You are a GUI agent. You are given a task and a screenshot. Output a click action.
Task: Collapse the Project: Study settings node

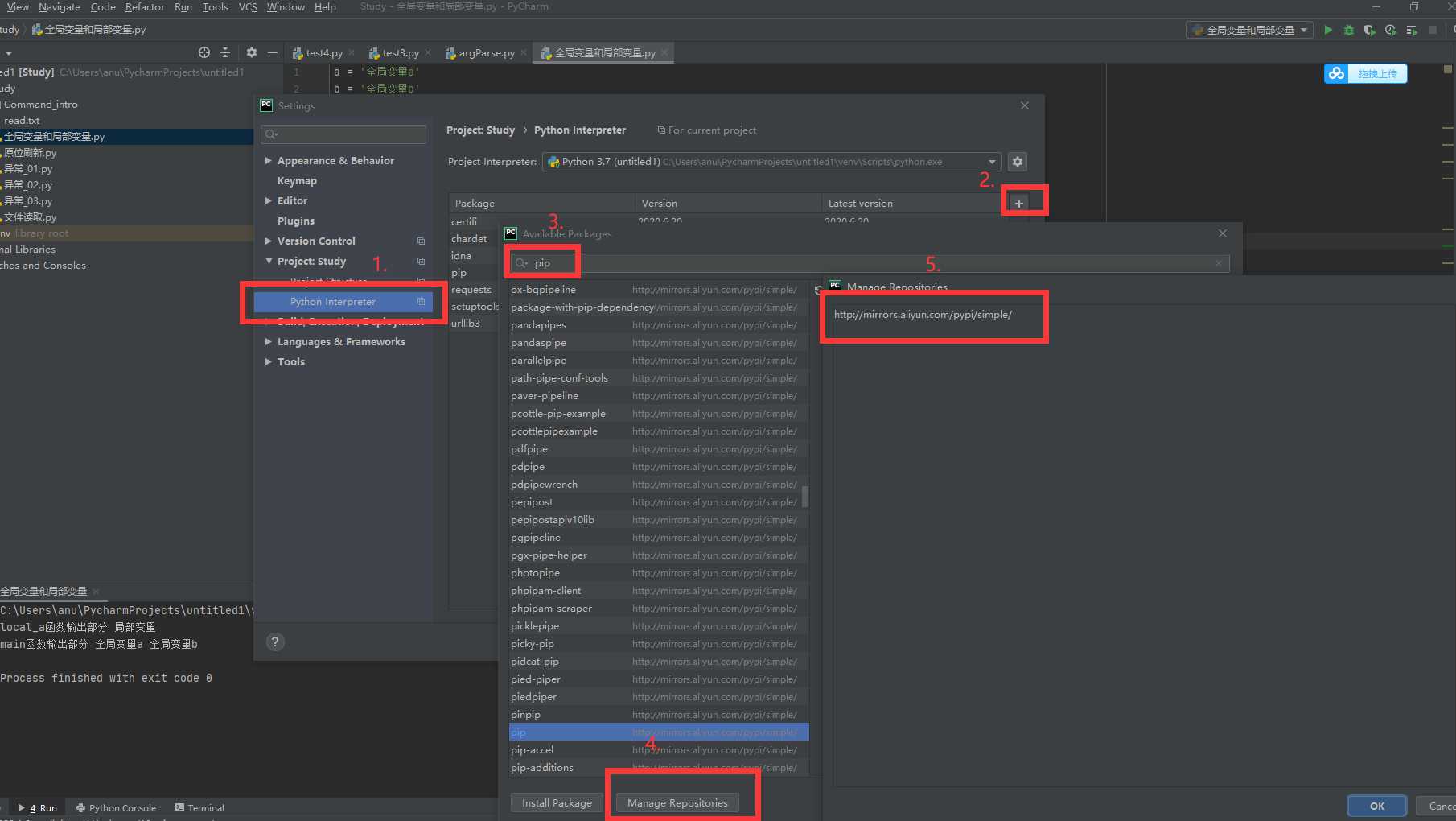269,261
